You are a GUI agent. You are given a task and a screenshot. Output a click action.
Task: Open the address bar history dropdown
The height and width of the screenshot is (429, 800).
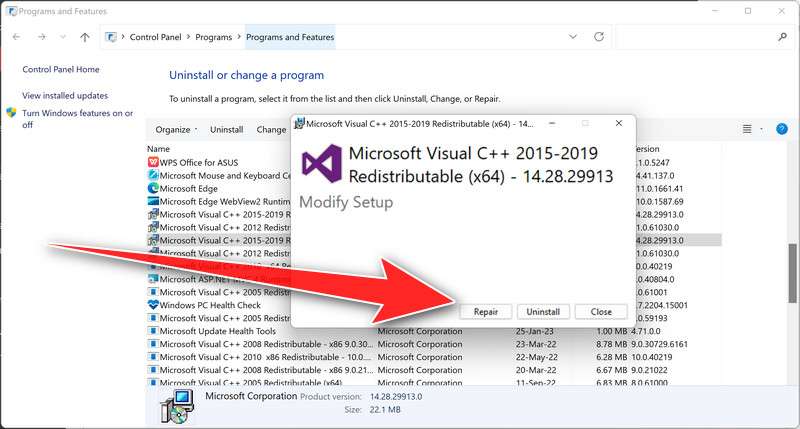(573, 37)
